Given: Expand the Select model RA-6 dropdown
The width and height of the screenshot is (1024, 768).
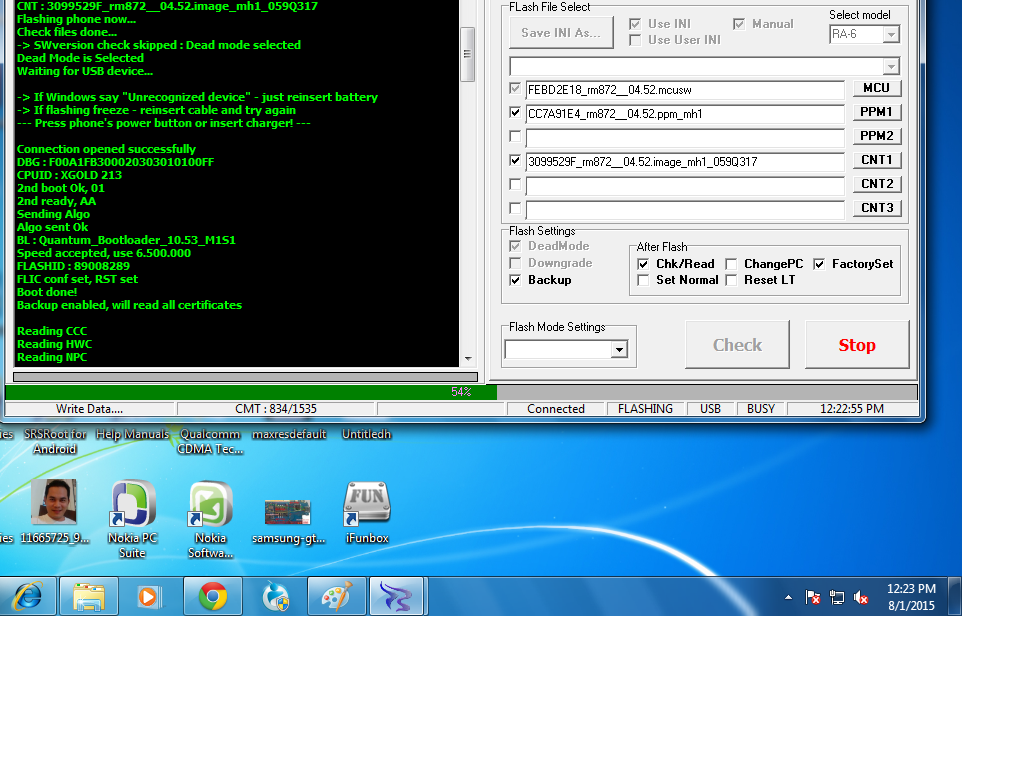Looking at the screenshot, I should coord(891,35).
